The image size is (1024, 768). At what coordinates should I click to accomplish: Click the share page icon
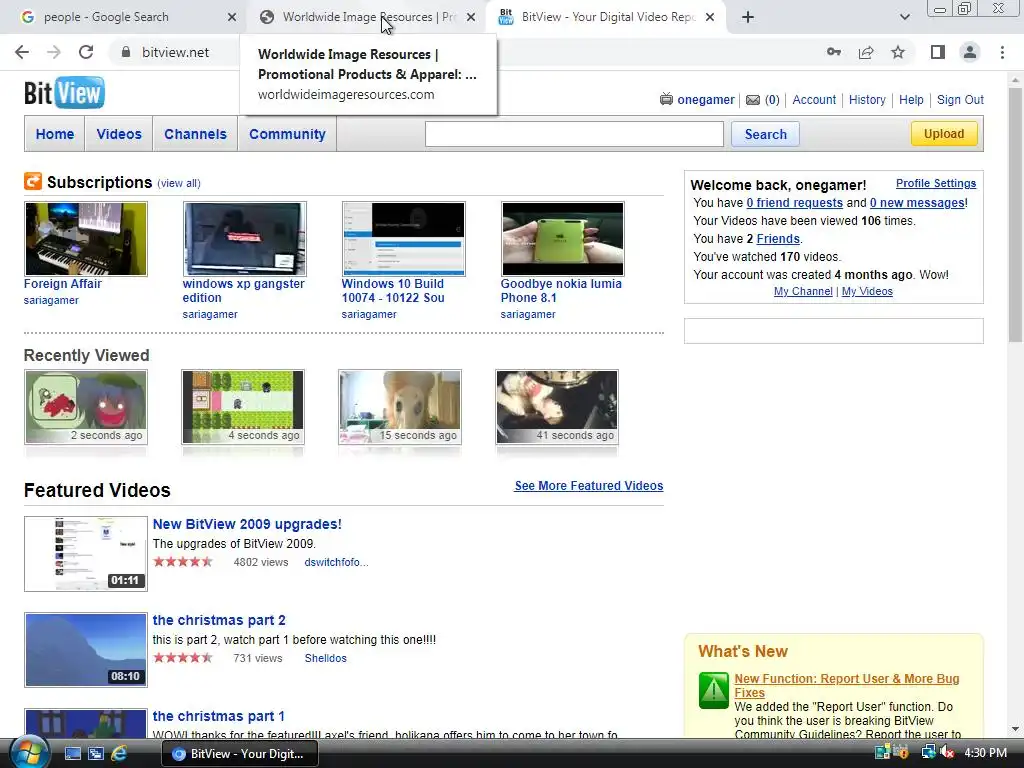pyautogui.click(x=866, y=52)
